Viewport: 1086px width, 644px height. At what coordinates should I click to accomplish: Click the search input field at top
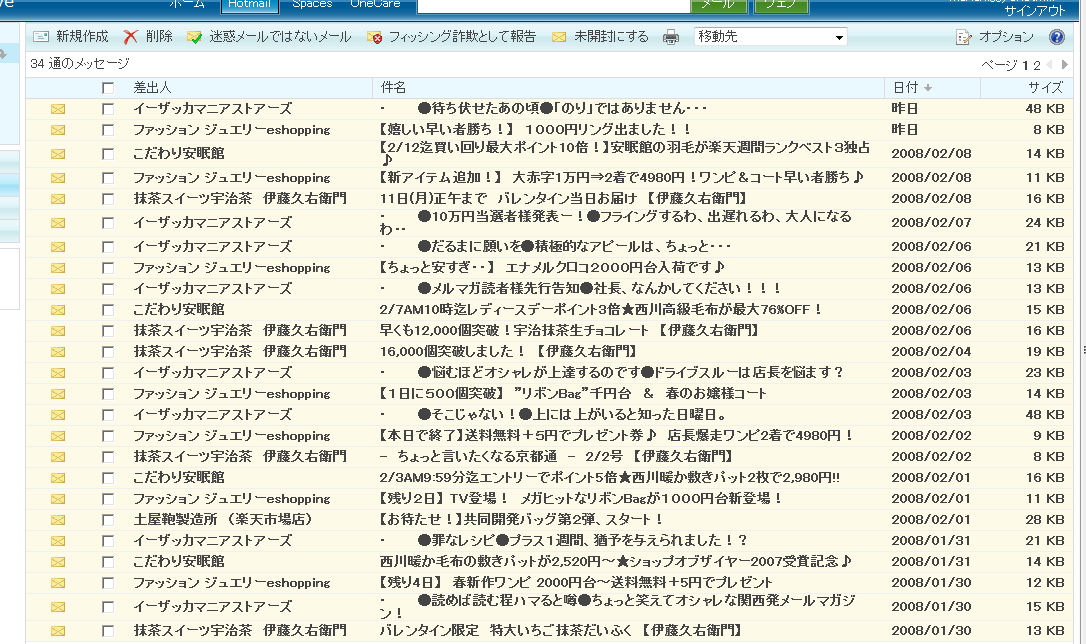(553, 5)
